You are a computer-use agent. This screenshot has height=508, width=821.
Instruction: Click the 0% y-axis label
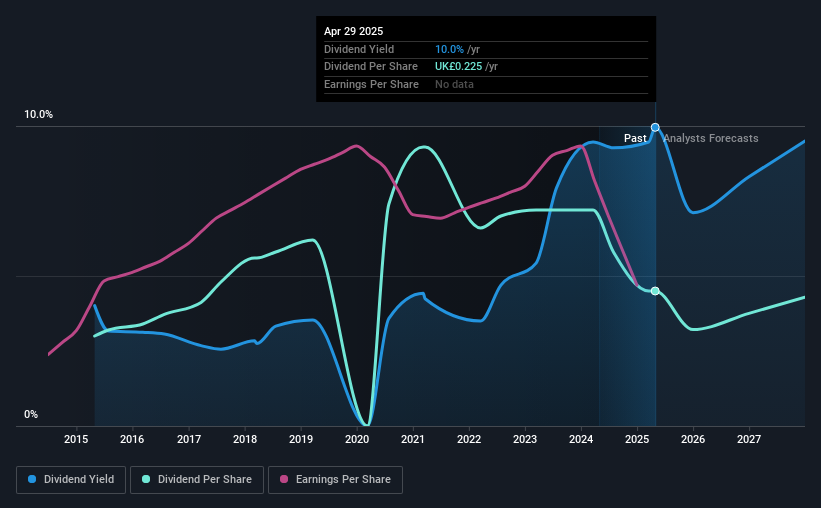31,414
